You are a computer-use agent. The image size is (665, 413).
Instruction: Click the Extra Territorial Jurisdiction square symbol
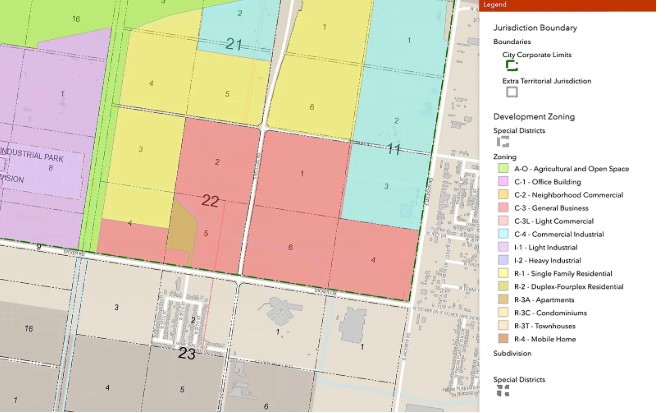pyautogui.click(x=512, y=91)
